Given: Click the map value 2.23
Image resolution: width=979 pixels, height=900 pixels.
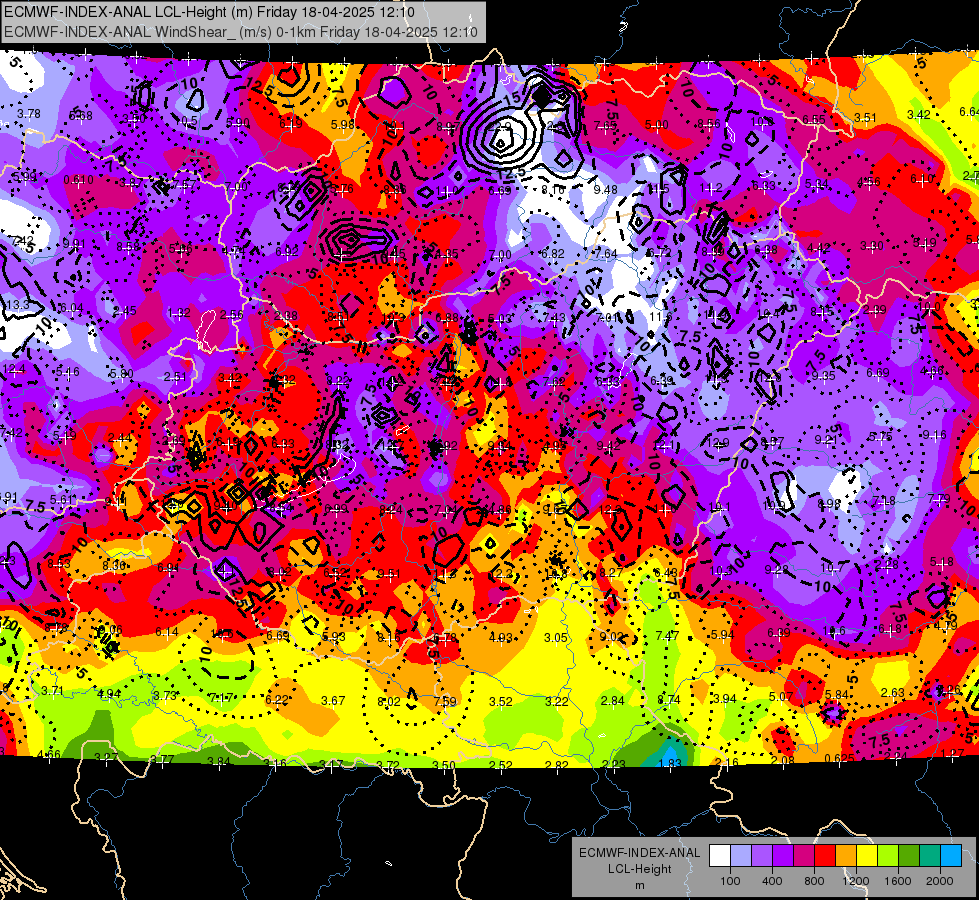Looking at the screenshot, I should [613, 764].
